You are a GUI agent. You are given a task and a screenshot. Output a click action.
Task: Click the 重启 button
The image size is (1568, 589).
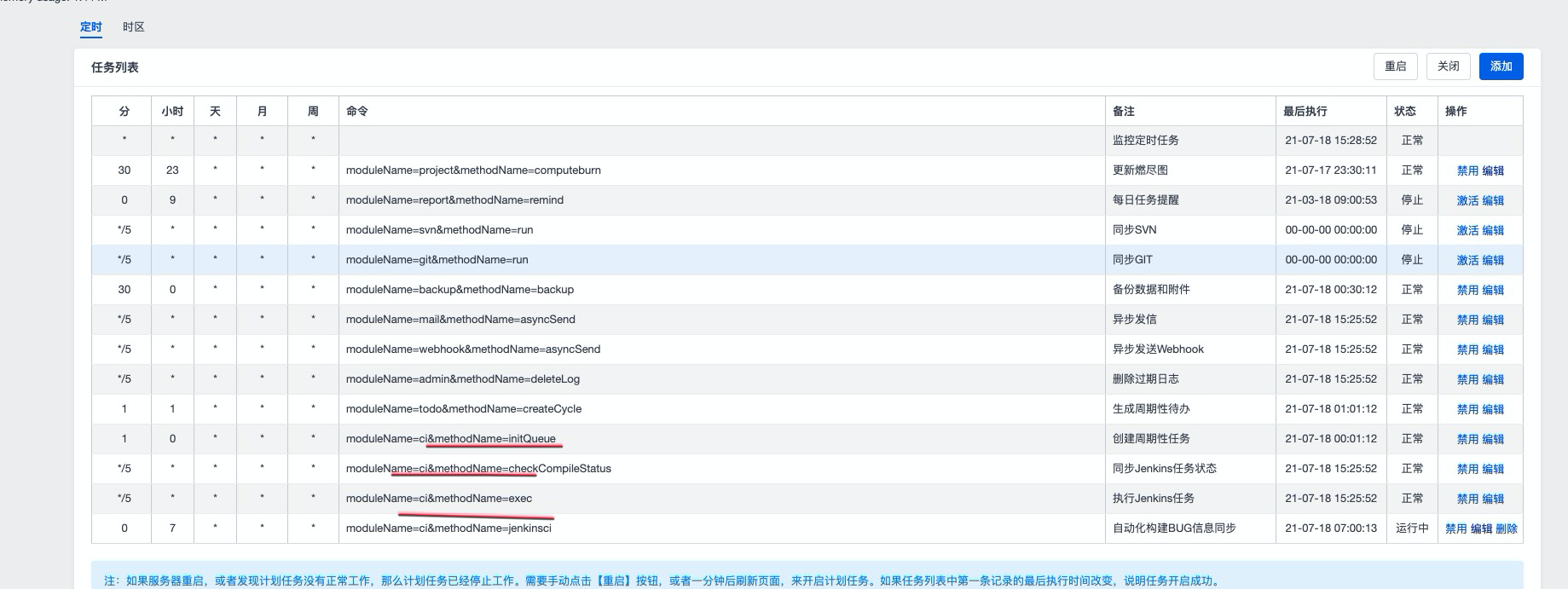pos(1396,66)
